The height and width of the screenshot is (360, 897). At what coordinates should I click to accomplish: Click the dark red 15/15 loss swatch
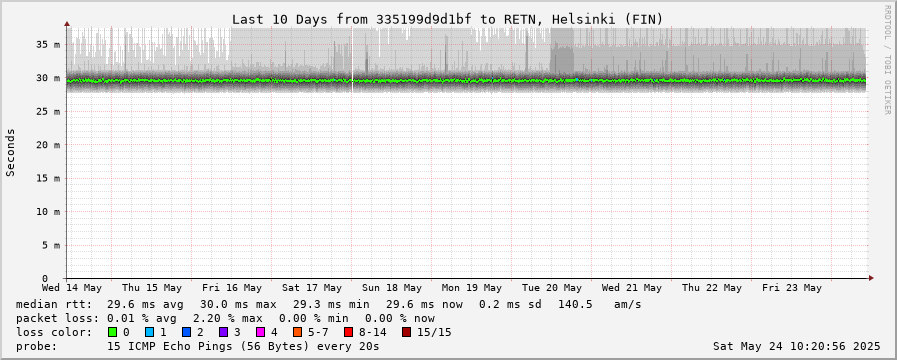point(406,332)
